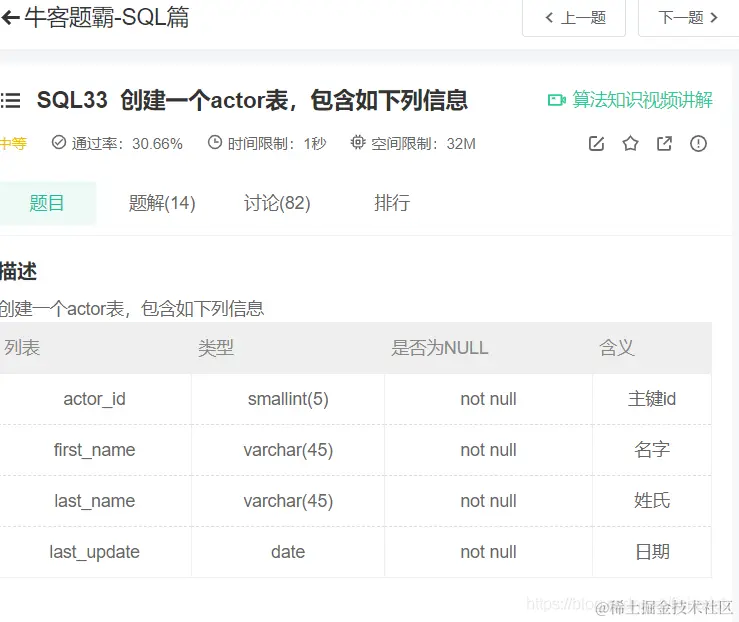This screenshot has height=622, width=739.
Task: Click the SQL33 question title
Action: [x=252, y=100]
